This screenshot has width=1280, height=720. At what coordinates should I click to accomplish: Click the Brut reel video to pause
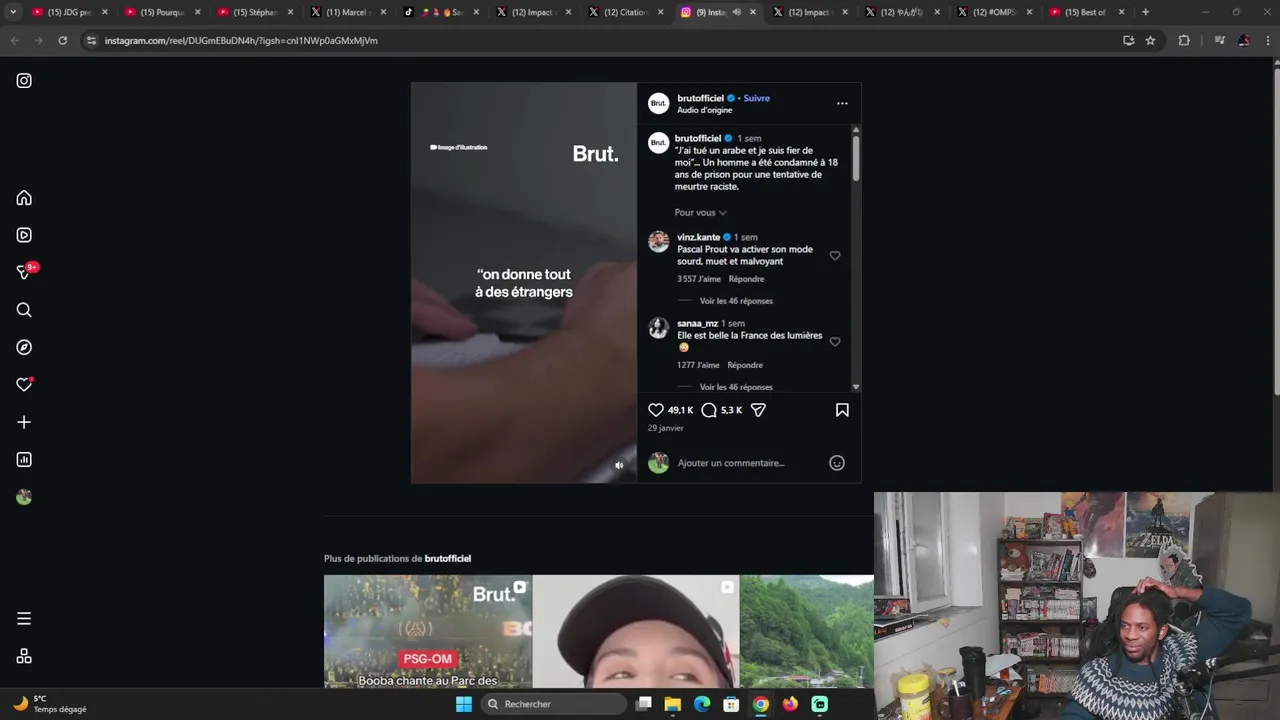pos(524,283)
